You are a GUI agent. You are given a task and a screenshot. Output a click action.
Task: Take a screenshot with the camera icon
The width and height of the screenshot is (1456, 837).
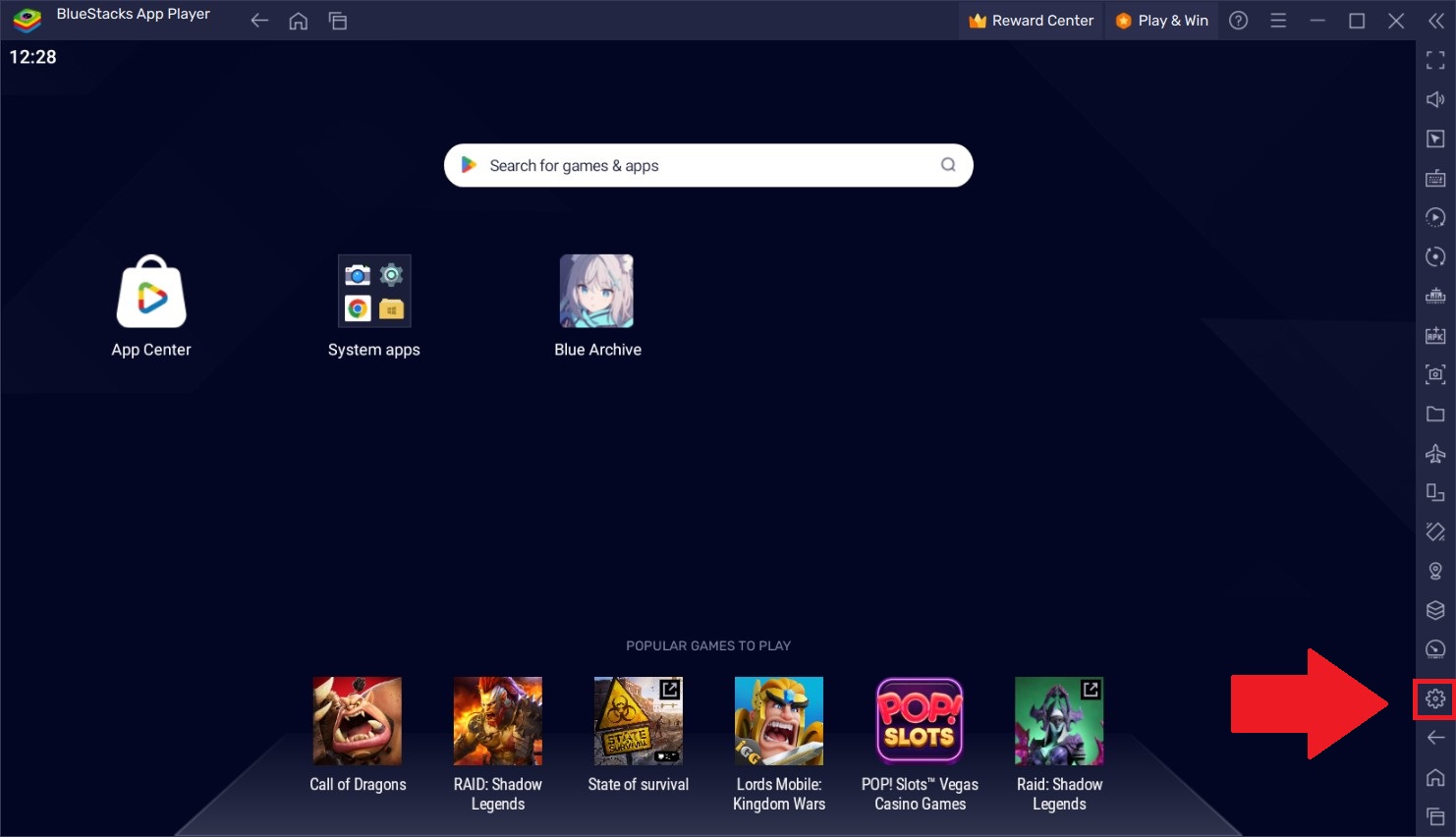pos(1435,374)
